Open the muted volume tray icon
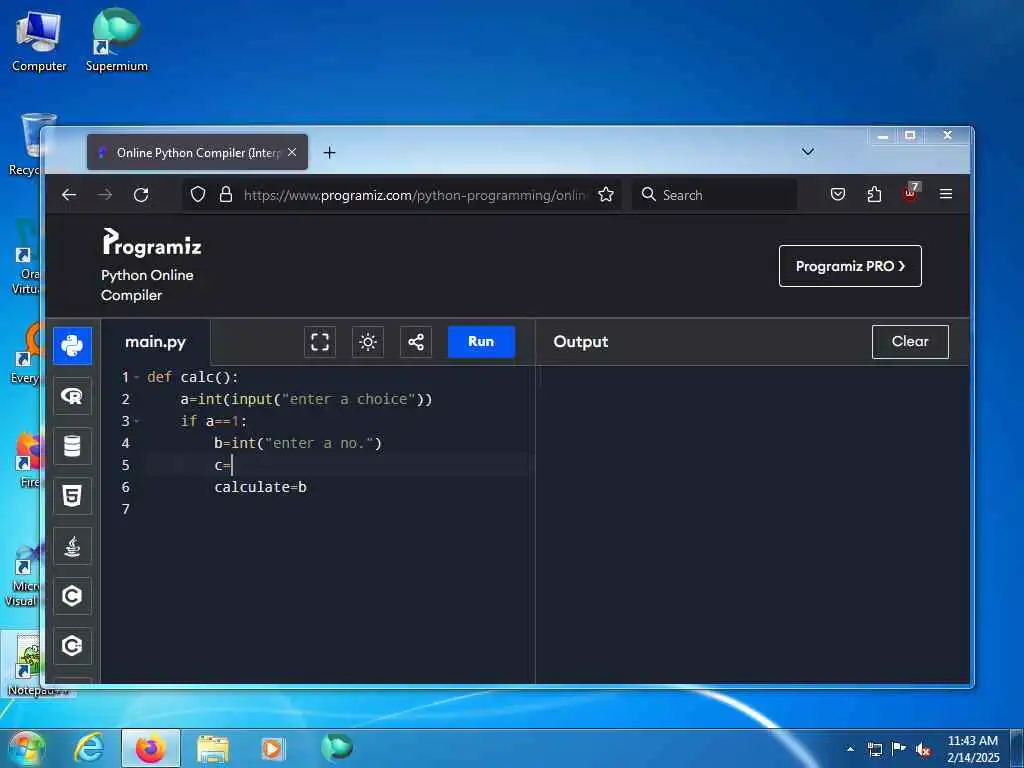The height and width of the screenshot is (768, 1024). [x=923, y=750]
